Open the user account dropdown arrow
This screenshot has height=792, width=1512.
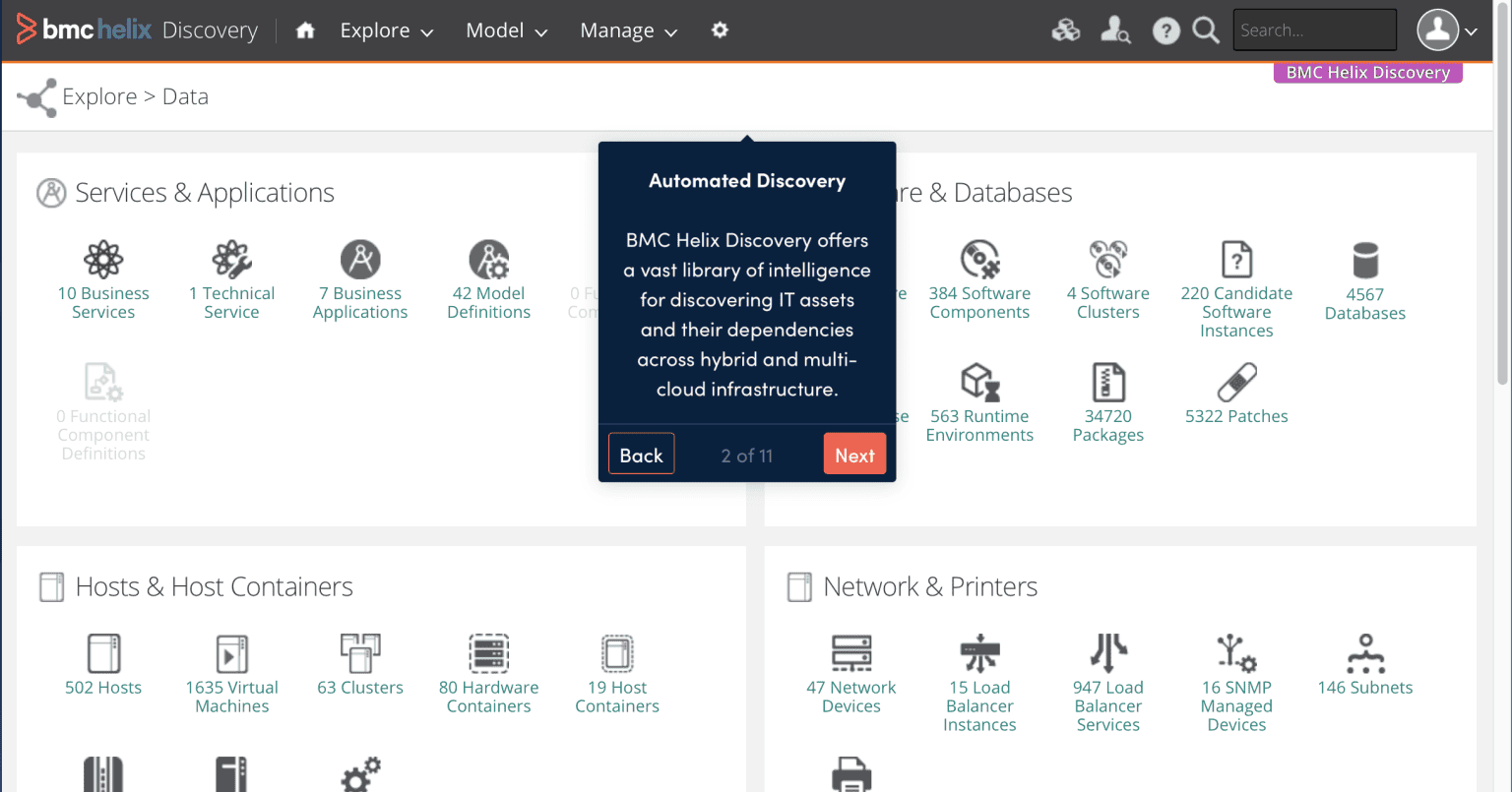tap(1470, 30)
